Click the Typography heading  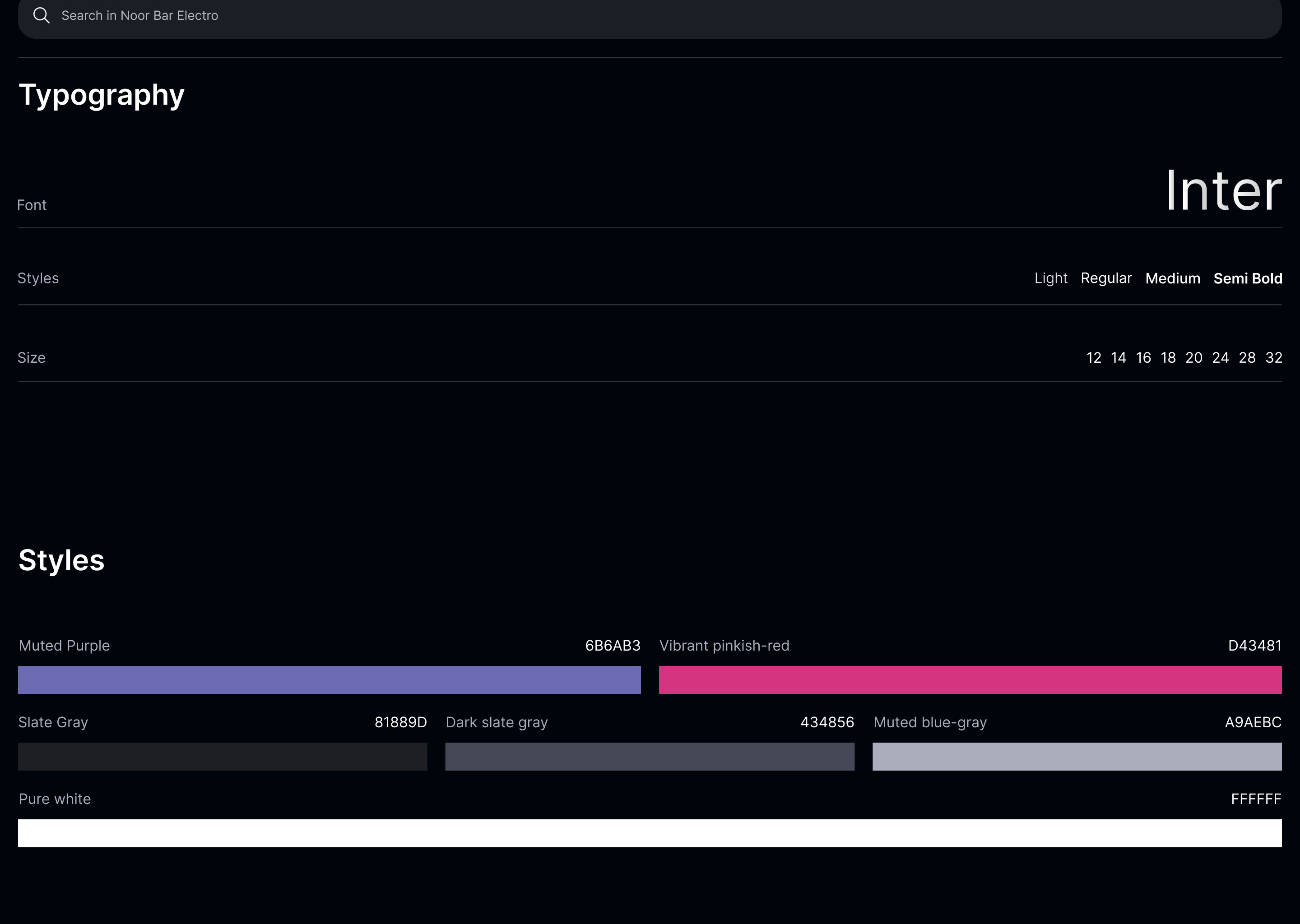(x=101, y=94)
